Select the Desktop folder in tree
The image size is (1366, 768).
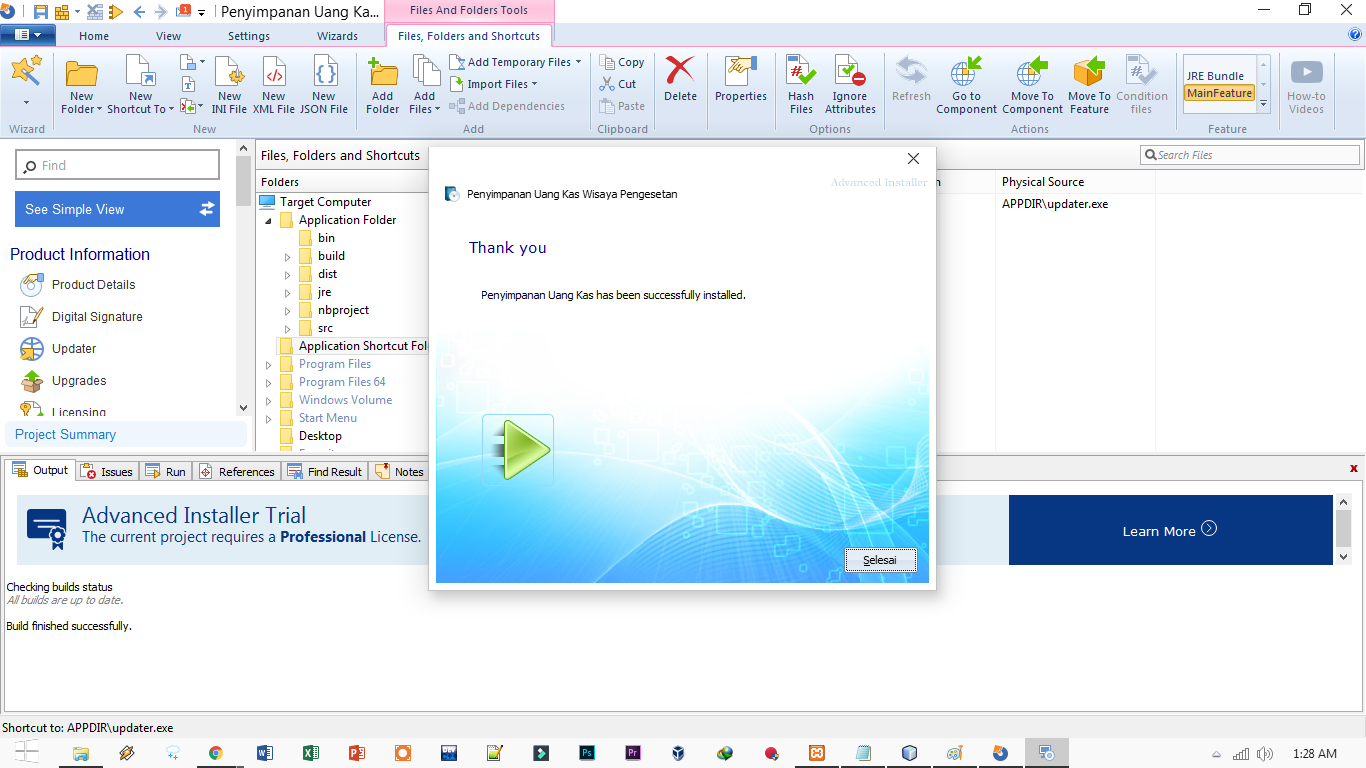click(311, 436)
